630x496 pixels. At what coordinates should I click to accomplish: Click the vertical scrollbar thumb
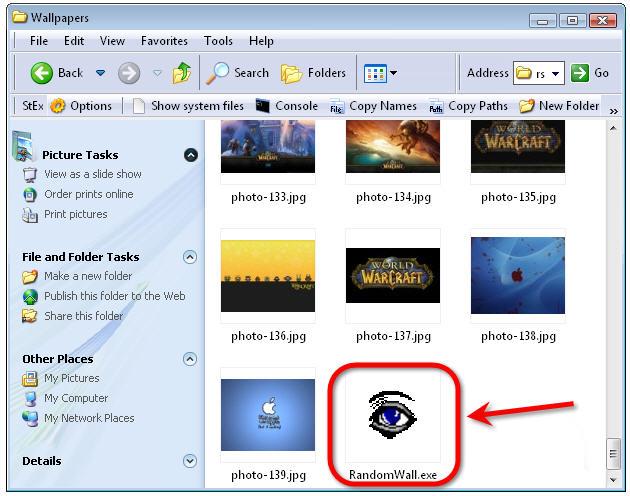[x=613, y=454]
